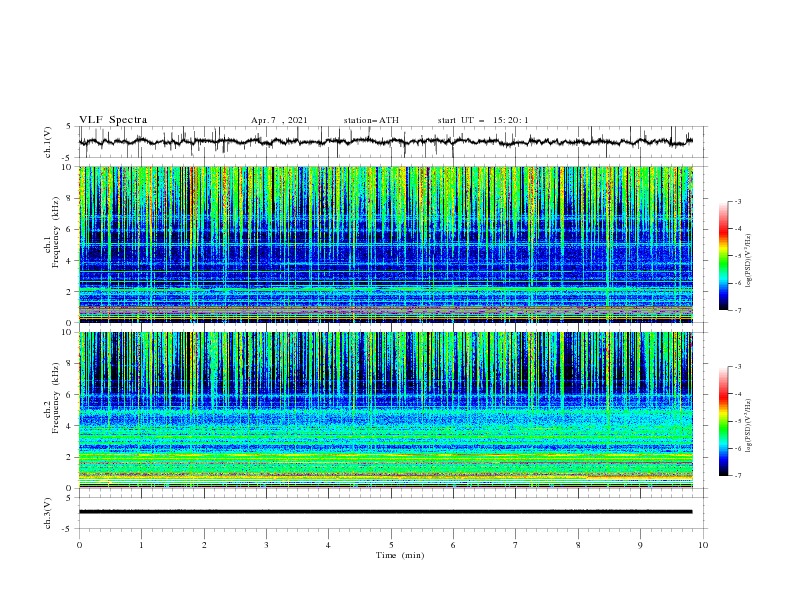Select the date text "Apr. 7, 2021"
This screenshot has height=612, width=792.
(279, 120)
